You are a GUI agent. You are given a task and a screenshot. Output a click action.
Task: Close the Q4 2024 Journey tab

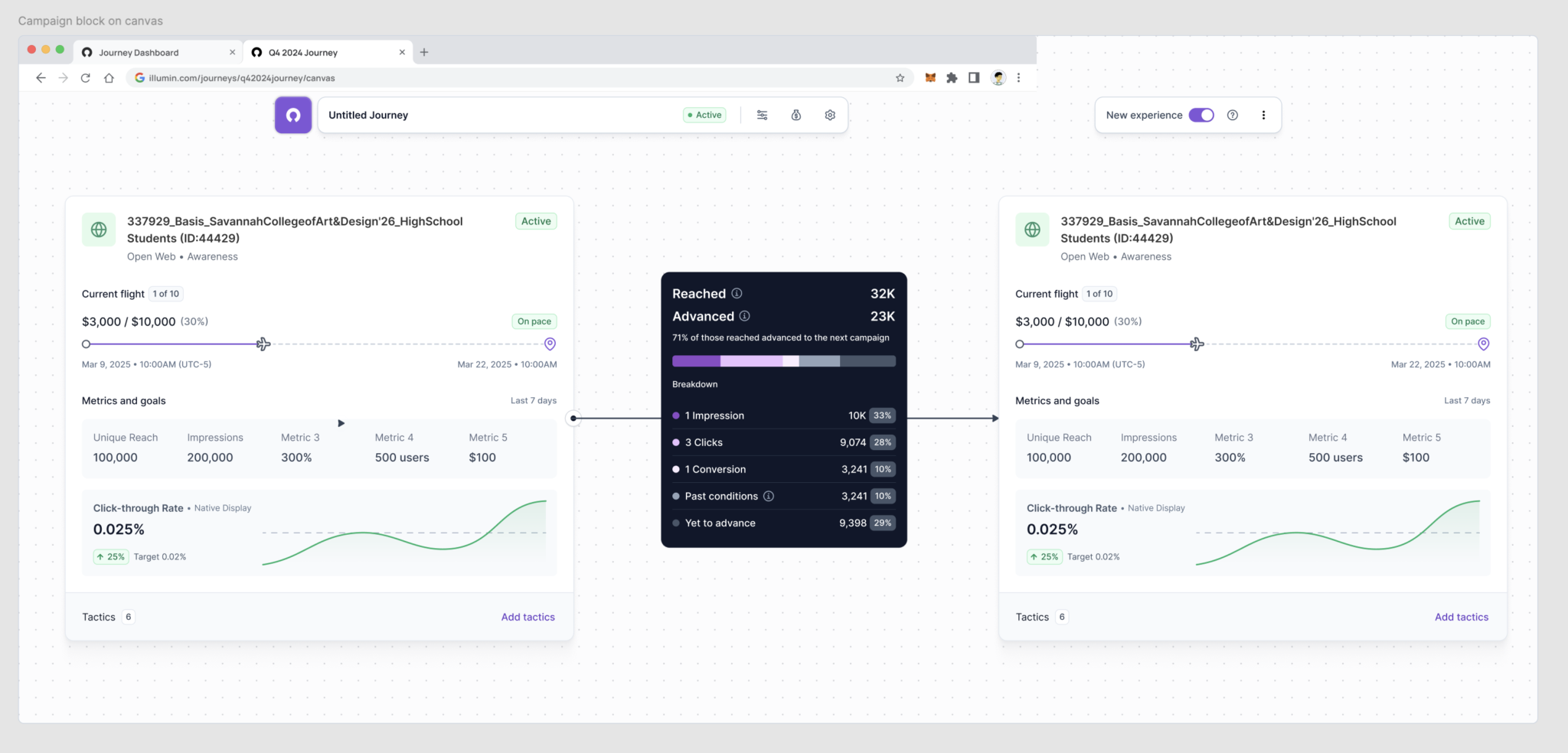click(x=402, y=52)
